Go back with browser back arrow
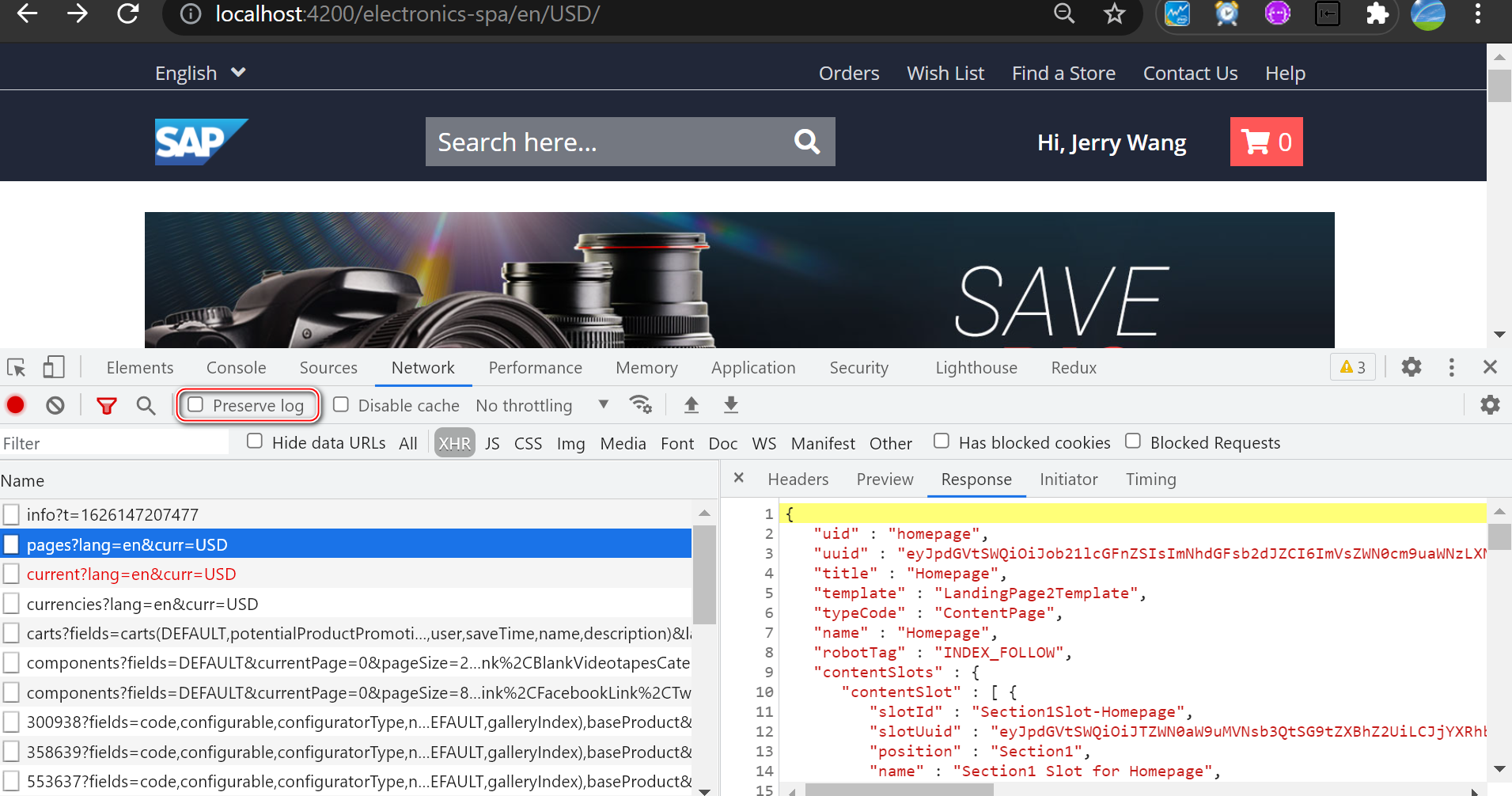 (x=27, y=13)
